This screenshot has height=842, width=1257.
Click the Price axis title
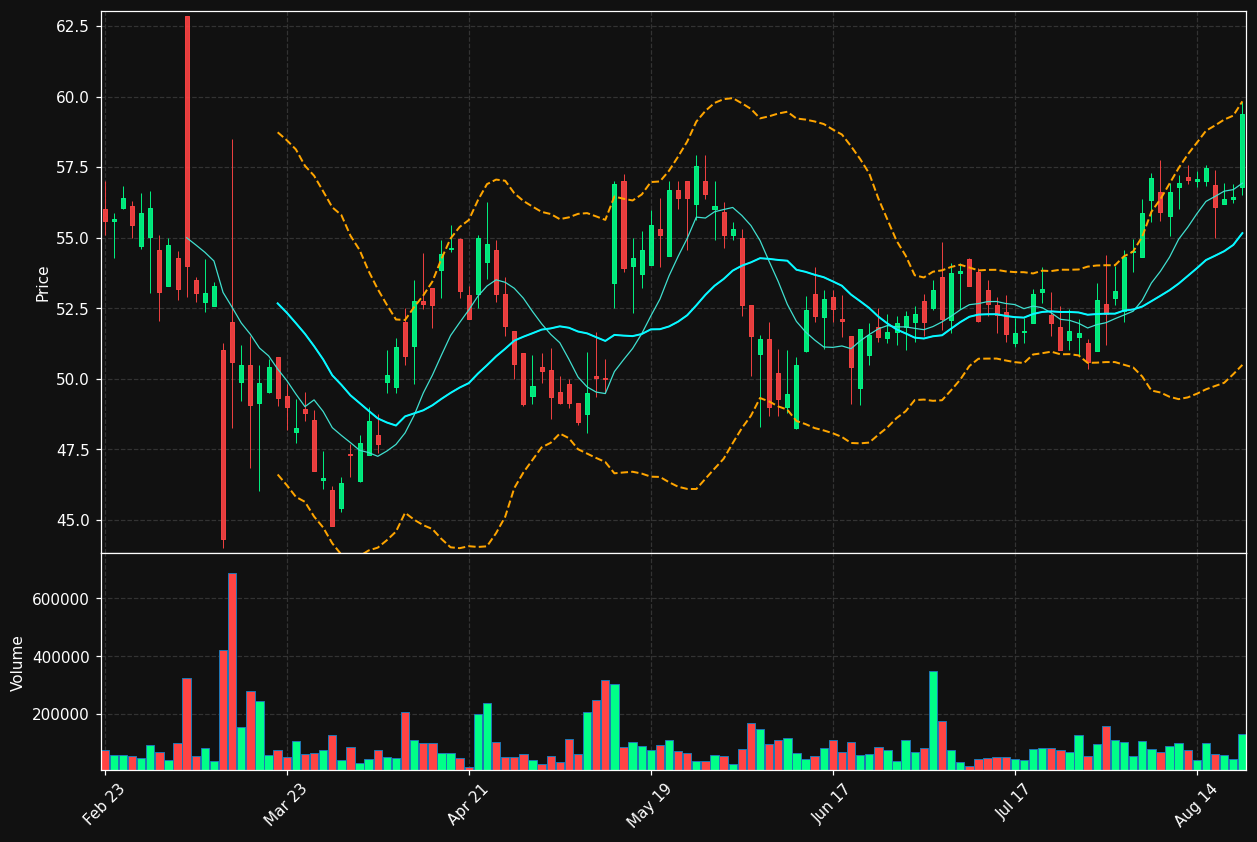(x=43, y=283)
